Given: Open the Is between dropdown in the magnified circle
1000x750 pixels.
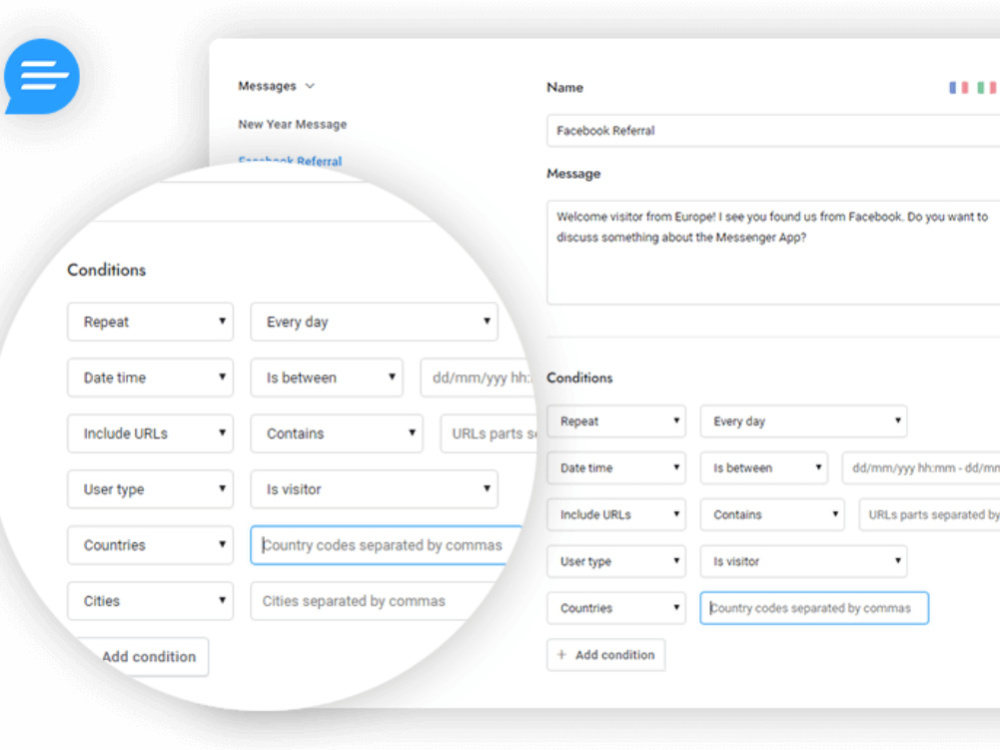Looking at the screenshot, I should (327, 378).
